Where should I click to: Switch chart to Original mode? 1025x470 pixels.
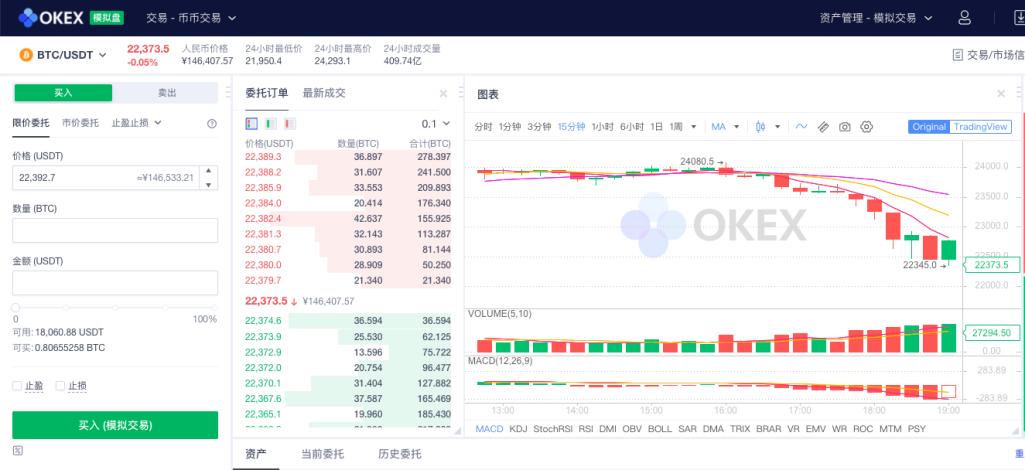coord(929,127)
